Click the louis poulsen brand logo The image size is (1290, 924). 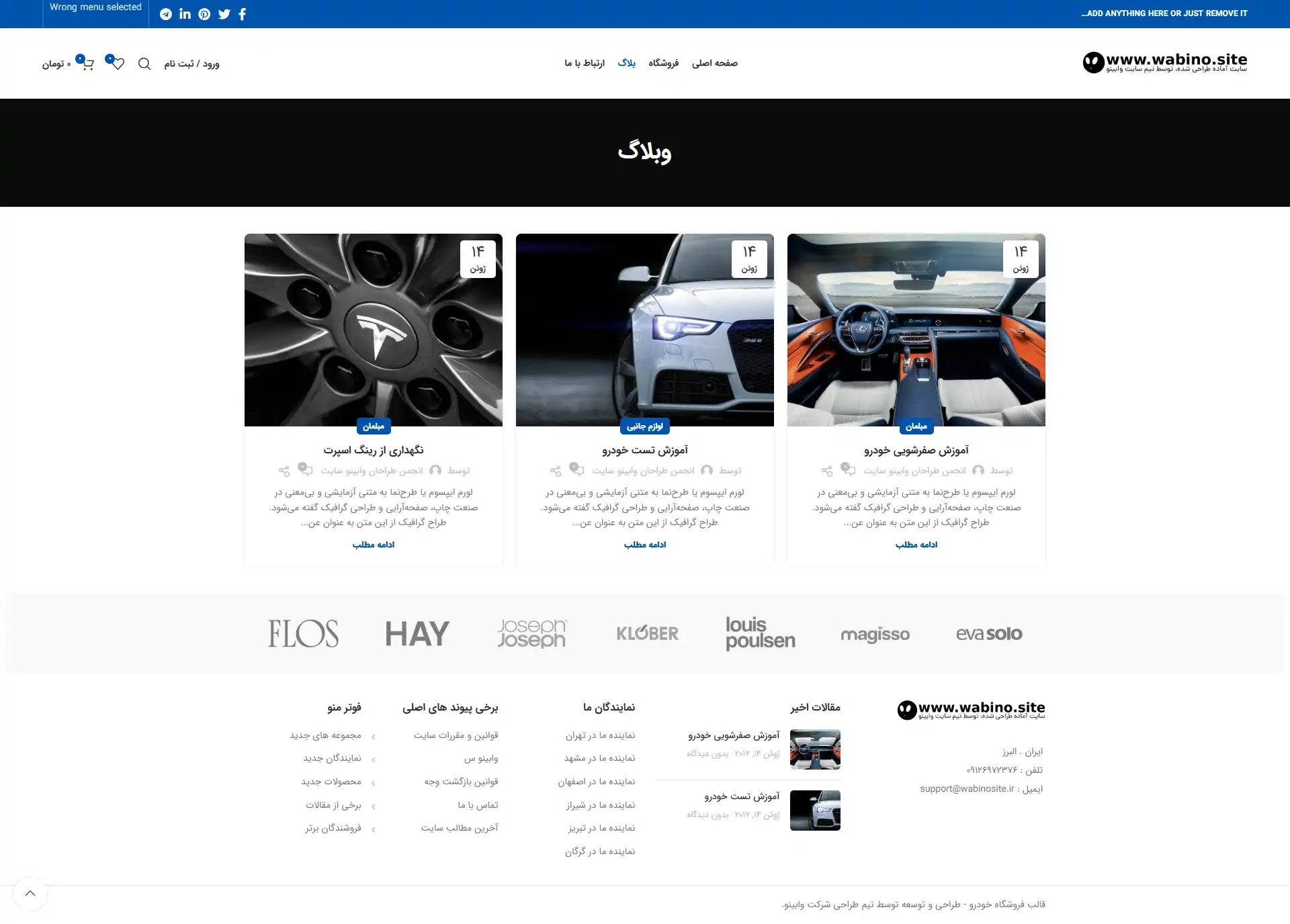coord(761,633)
